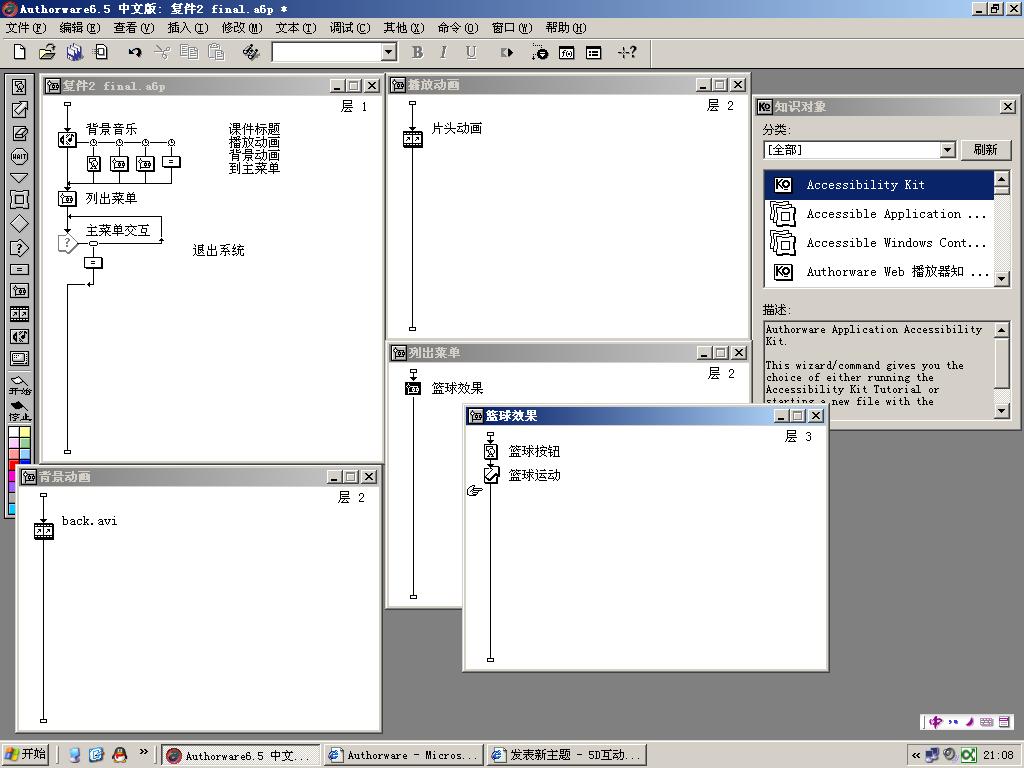
Task: Switch to 发表新主题 taskbar window
Action: click(567, 756)
